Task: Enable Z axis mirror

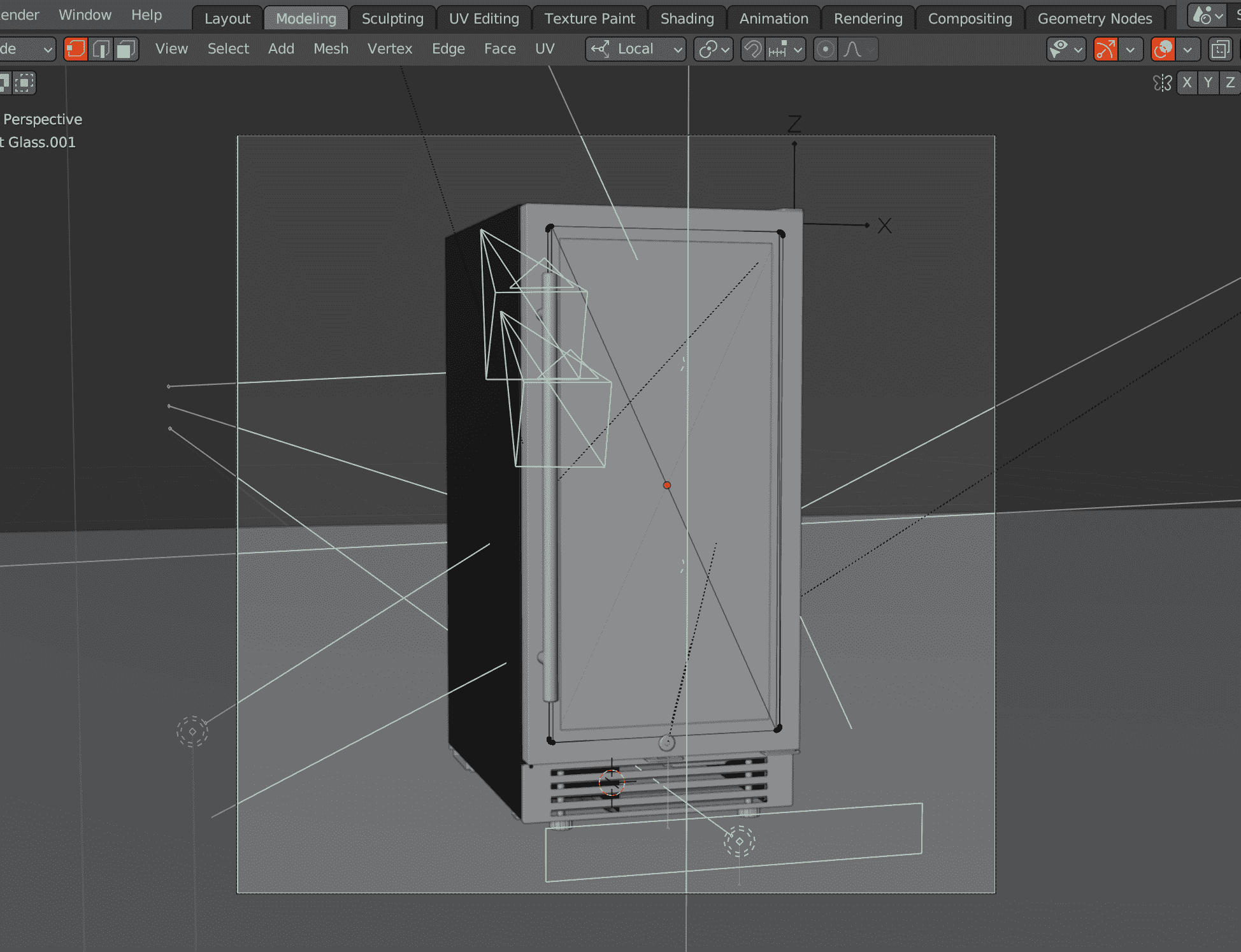Action: coord(1230,83)
